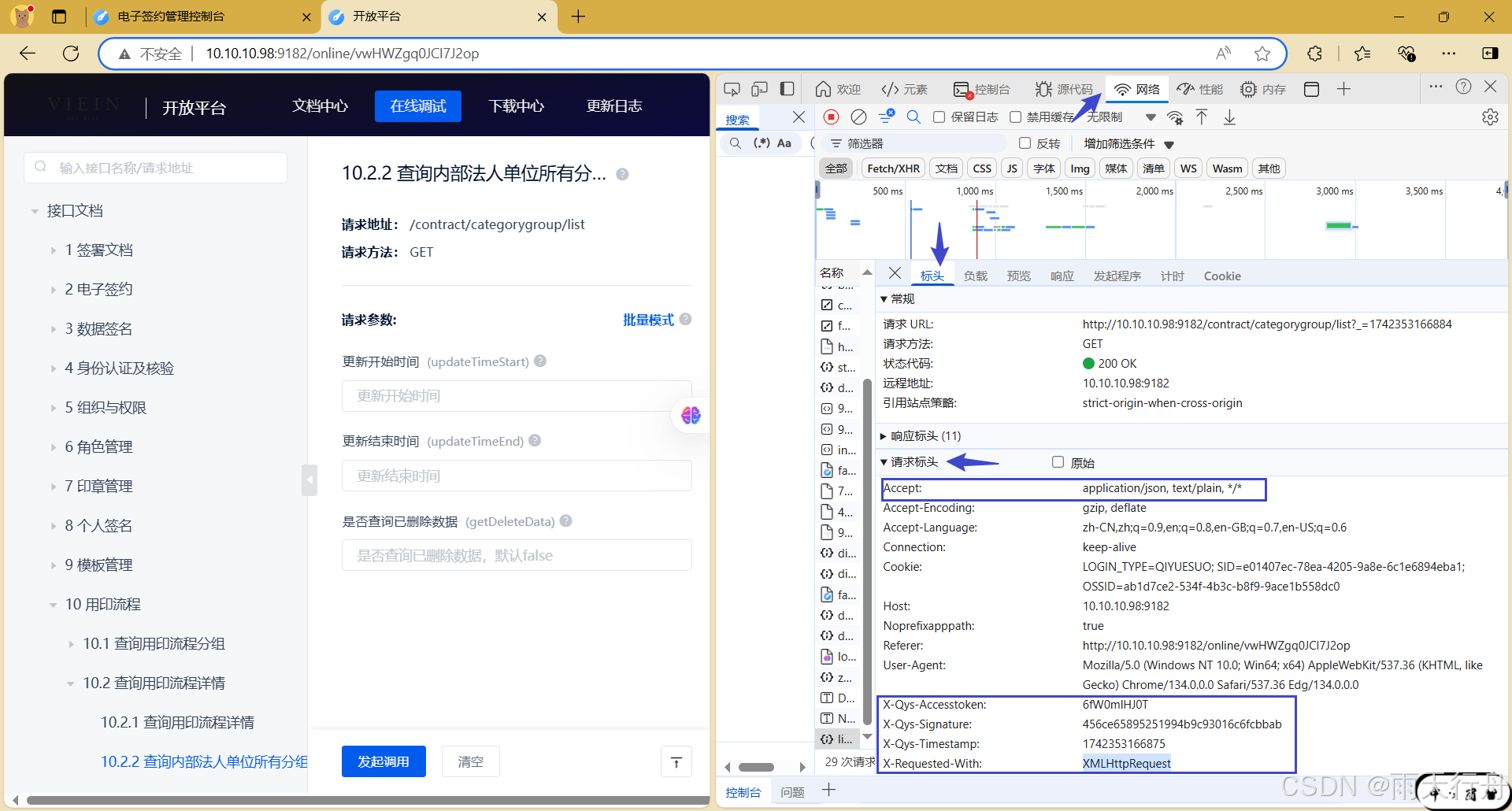Check the invert filter checkbox
The width and height of the screenshot is (1512, 811).
(x=1025, y=143)
